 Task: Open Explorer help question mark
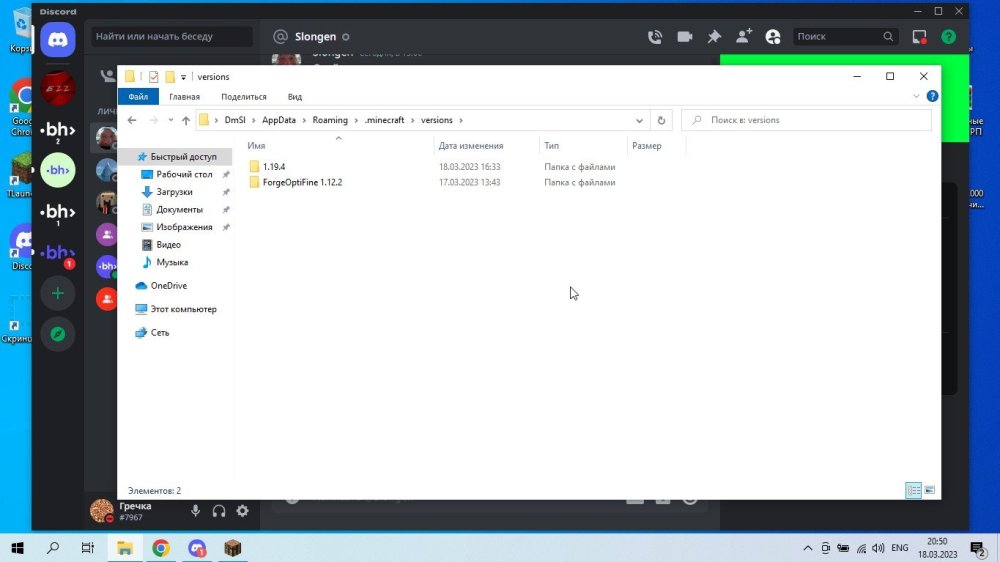tap(932, 96)
